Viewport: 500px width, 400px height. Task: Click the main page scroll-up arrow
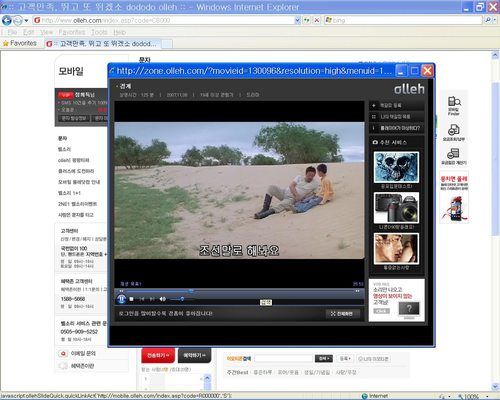click(495, 55)
